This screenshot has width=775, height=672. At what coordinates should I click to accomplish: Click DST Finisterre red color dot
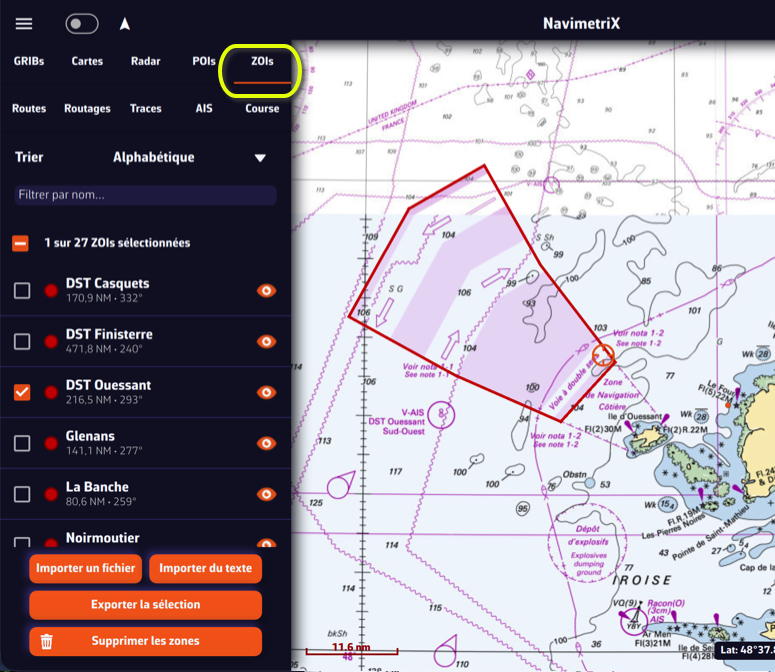pos(51,341)
